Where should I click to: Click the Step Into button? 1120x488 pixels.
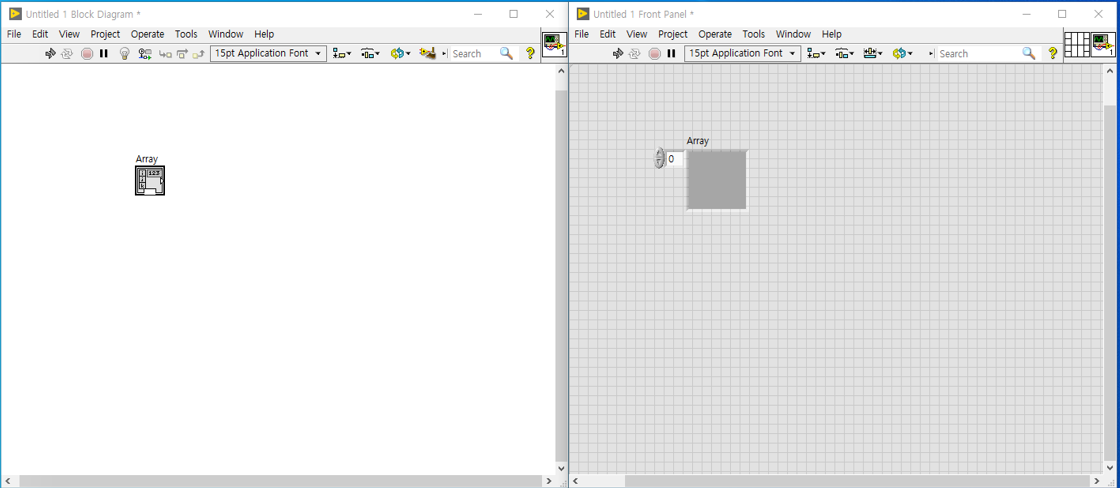[x=165, y=54]
